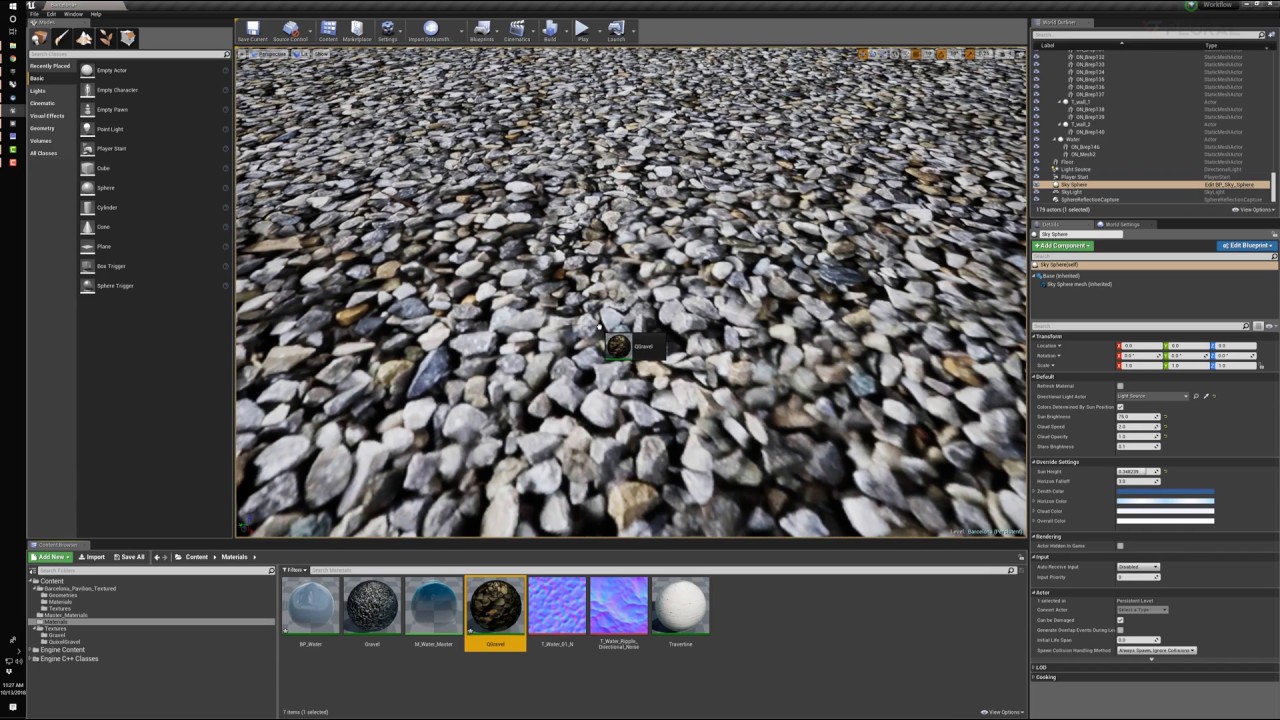Click the Build toolbar icon
The width and height of the screenshot is (1280, 720).
click(549, 30)
